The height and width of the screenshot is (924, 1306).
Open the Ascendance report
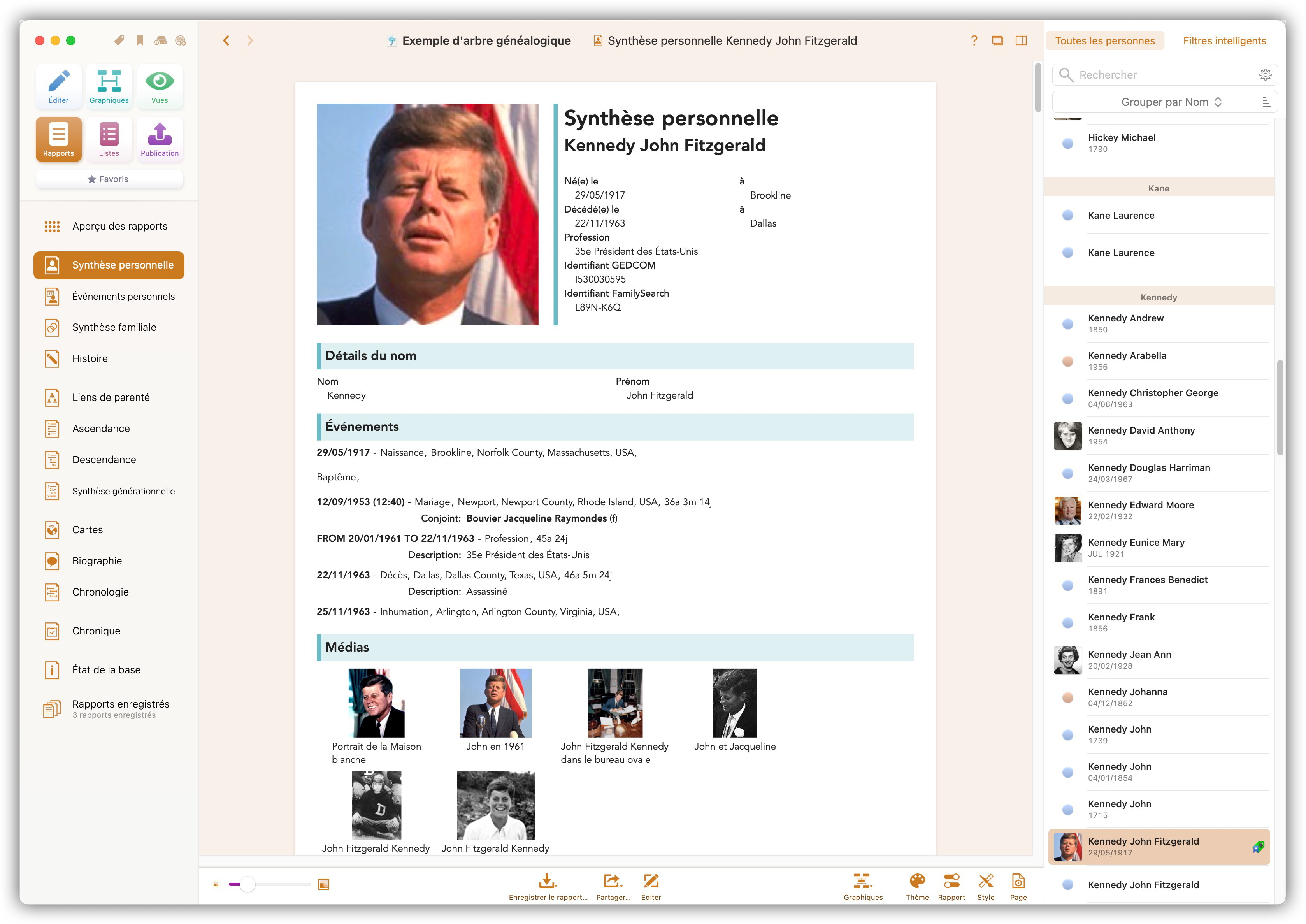[x=109, y=429]
